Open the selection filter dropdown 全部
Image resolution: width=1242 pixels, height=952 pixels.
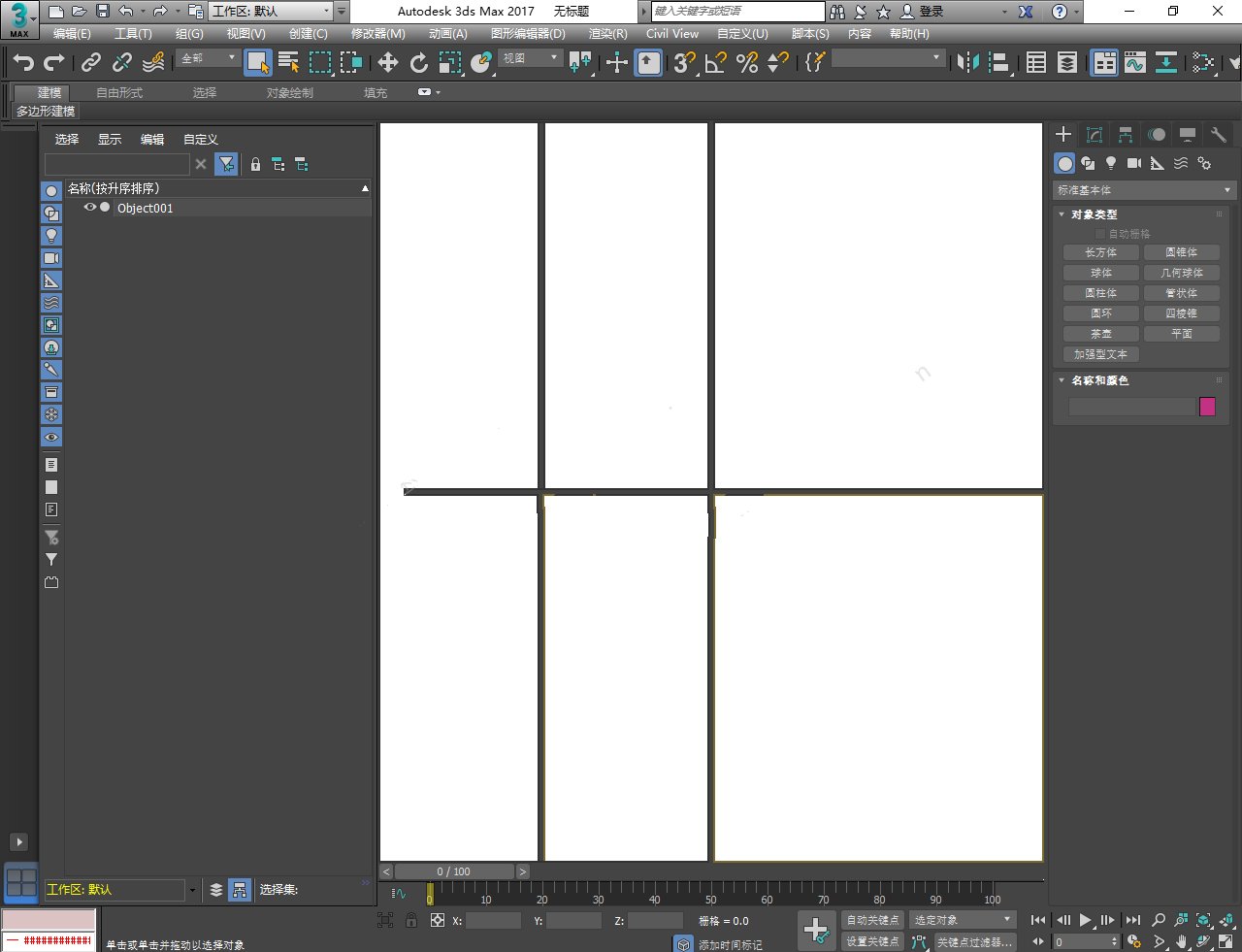pos(209,59)
